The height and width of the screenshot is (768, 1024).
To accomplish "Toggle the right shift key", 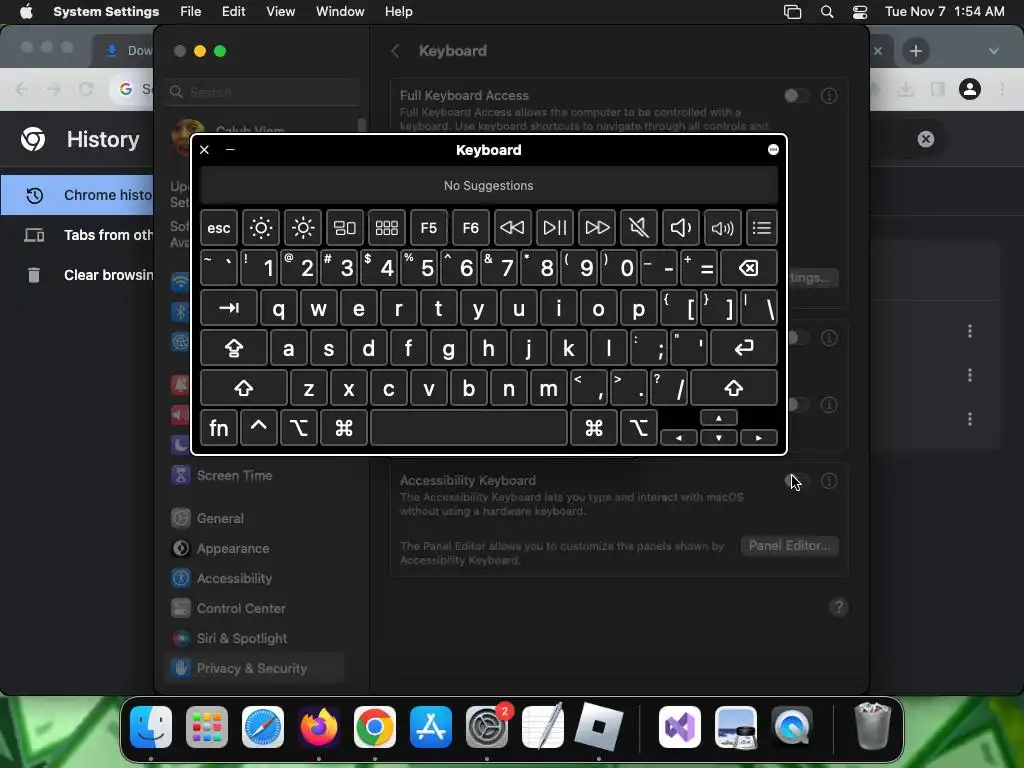I will (734, 389).
